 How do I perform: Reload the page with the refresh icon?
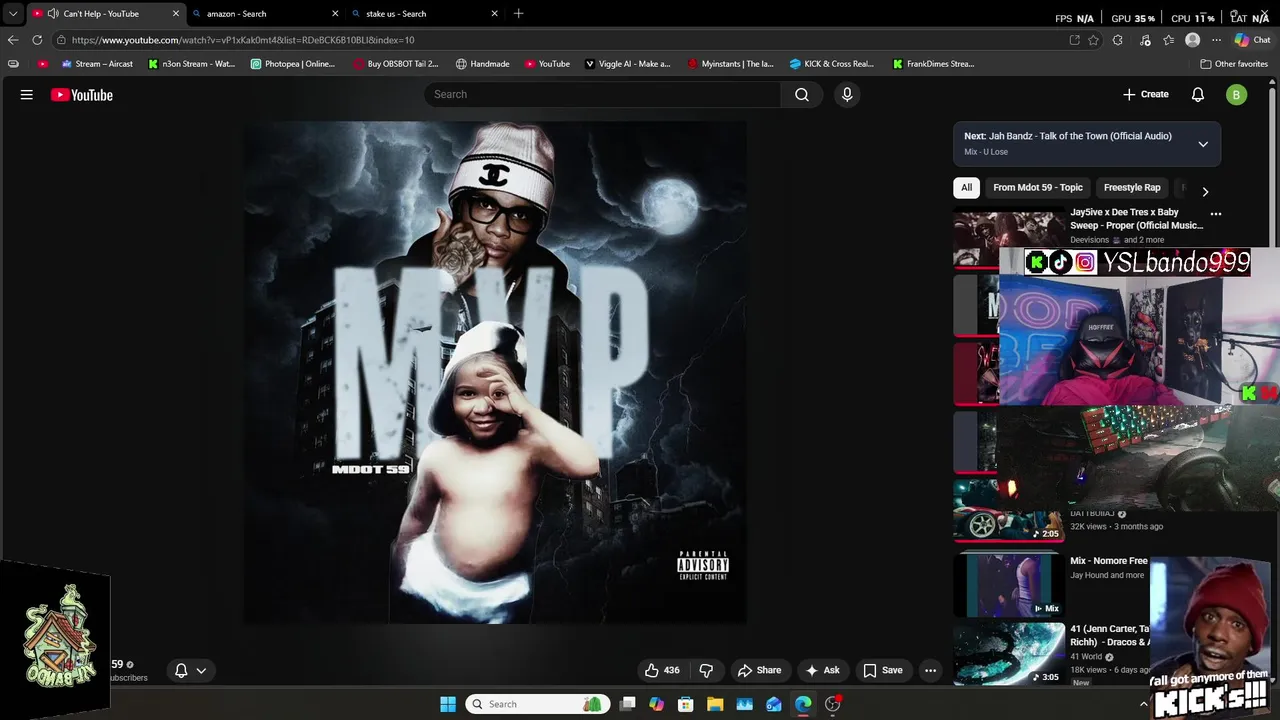(37, 40)
